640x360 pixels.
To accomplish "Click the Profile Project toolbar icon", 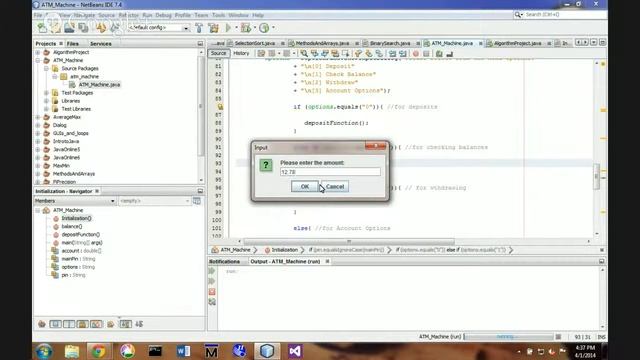I will pyautogui.click(x=264, y=28).
